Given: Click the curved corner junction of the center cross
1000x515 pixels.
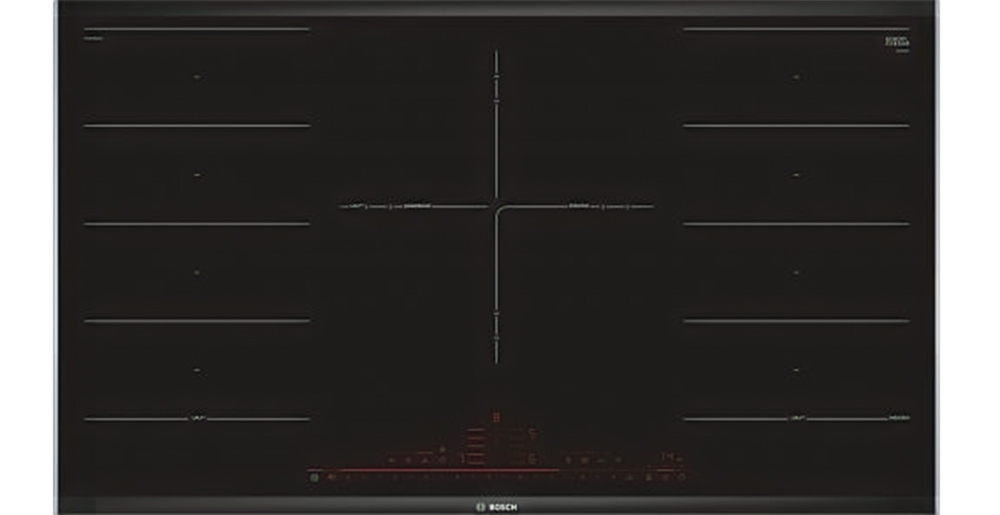Looking at the screenshot, I should (498, 209).
